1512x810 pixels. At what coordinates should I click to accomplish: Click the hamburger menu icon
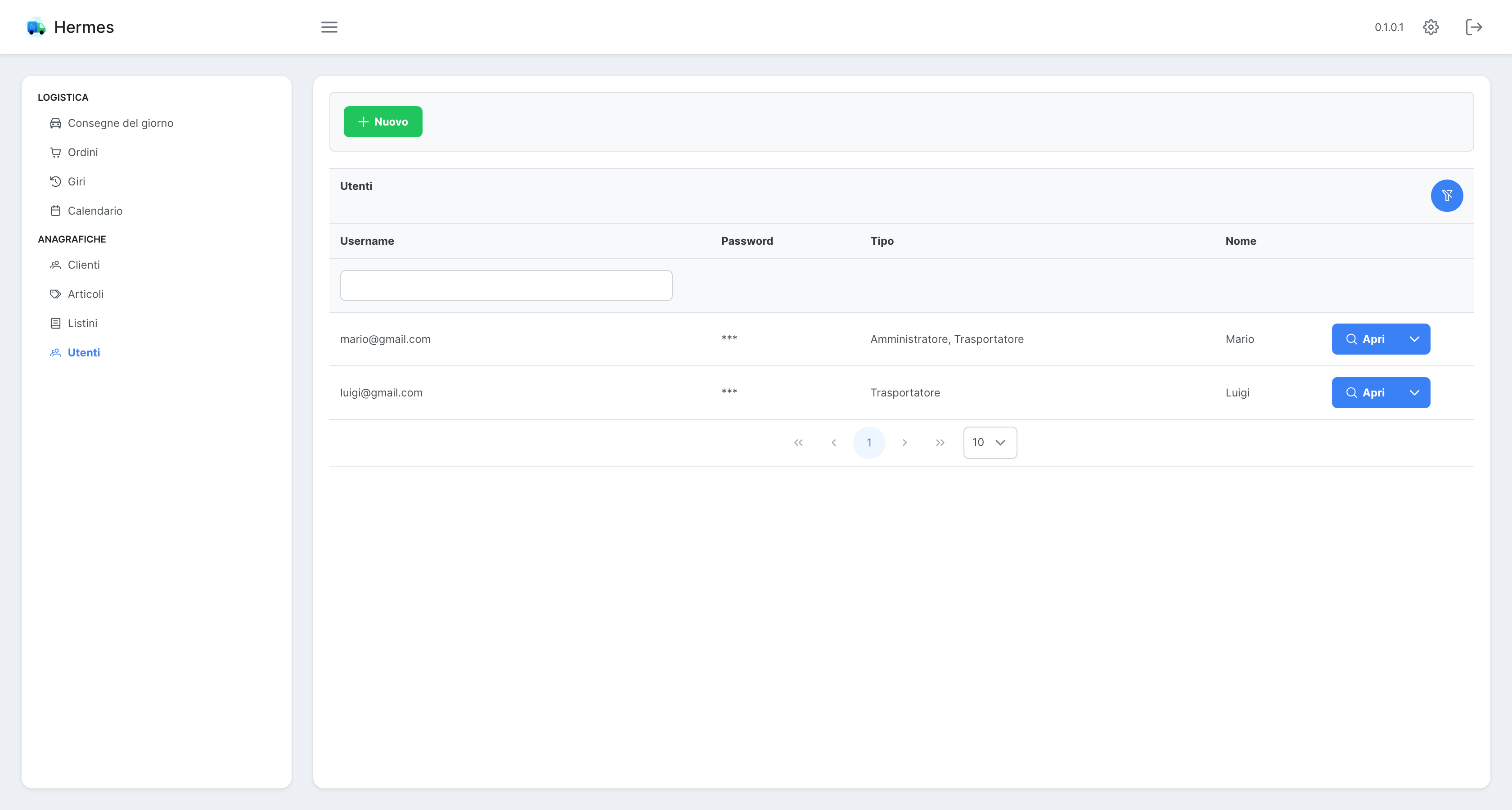(x=329, y=27)
